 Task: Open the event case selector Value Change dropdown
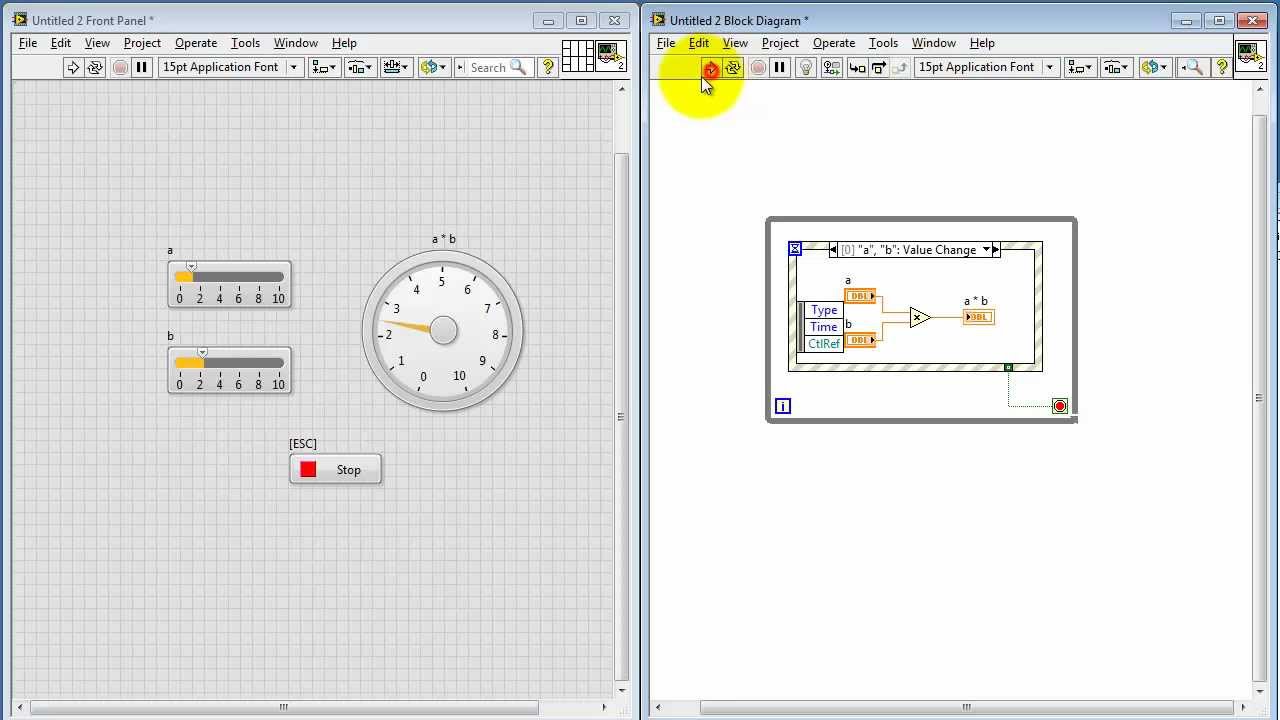(986, 250)
